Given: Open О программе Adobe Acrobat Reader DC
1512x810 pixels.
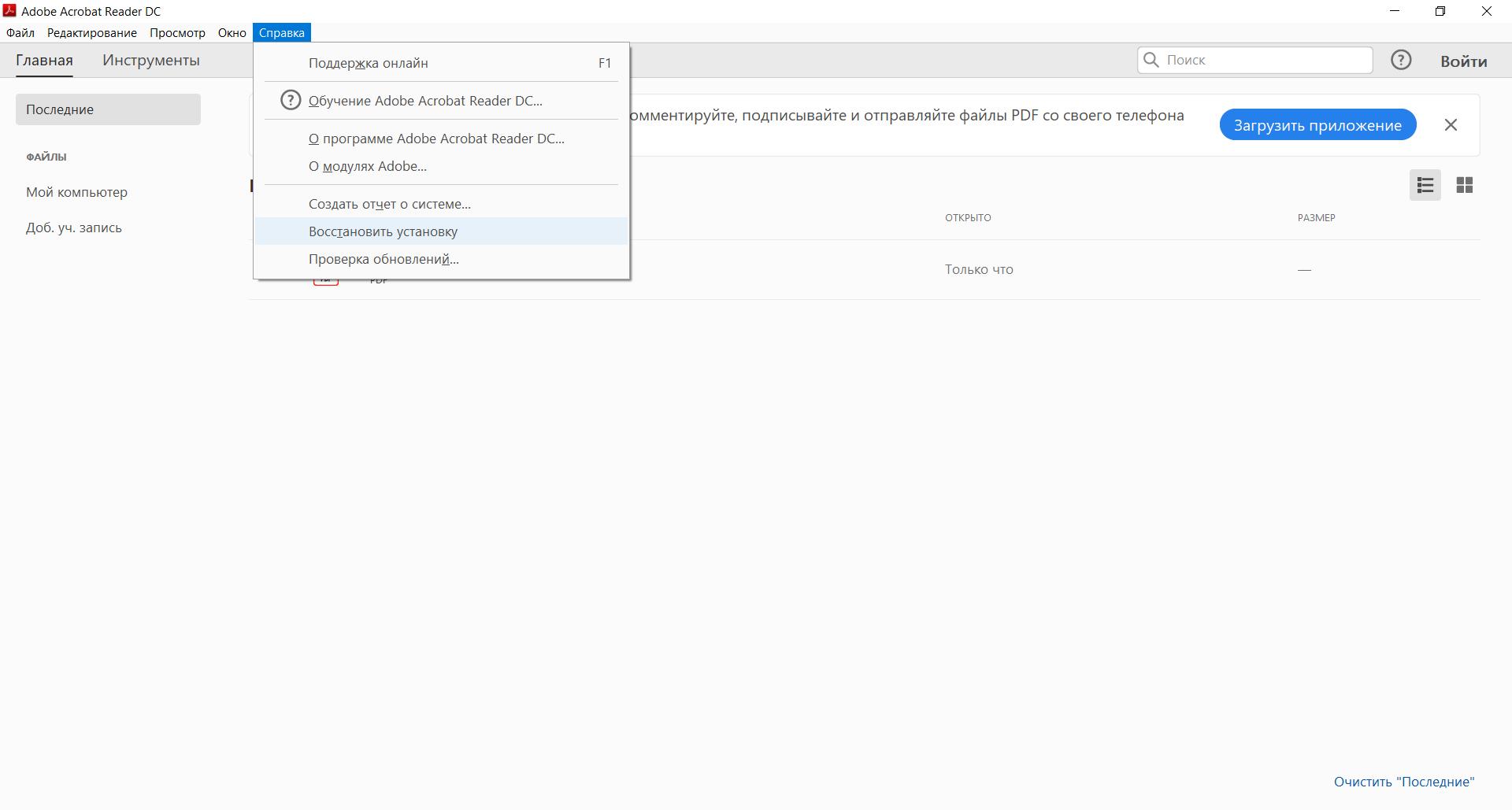Looking at the screenshot, I should 441,139.
